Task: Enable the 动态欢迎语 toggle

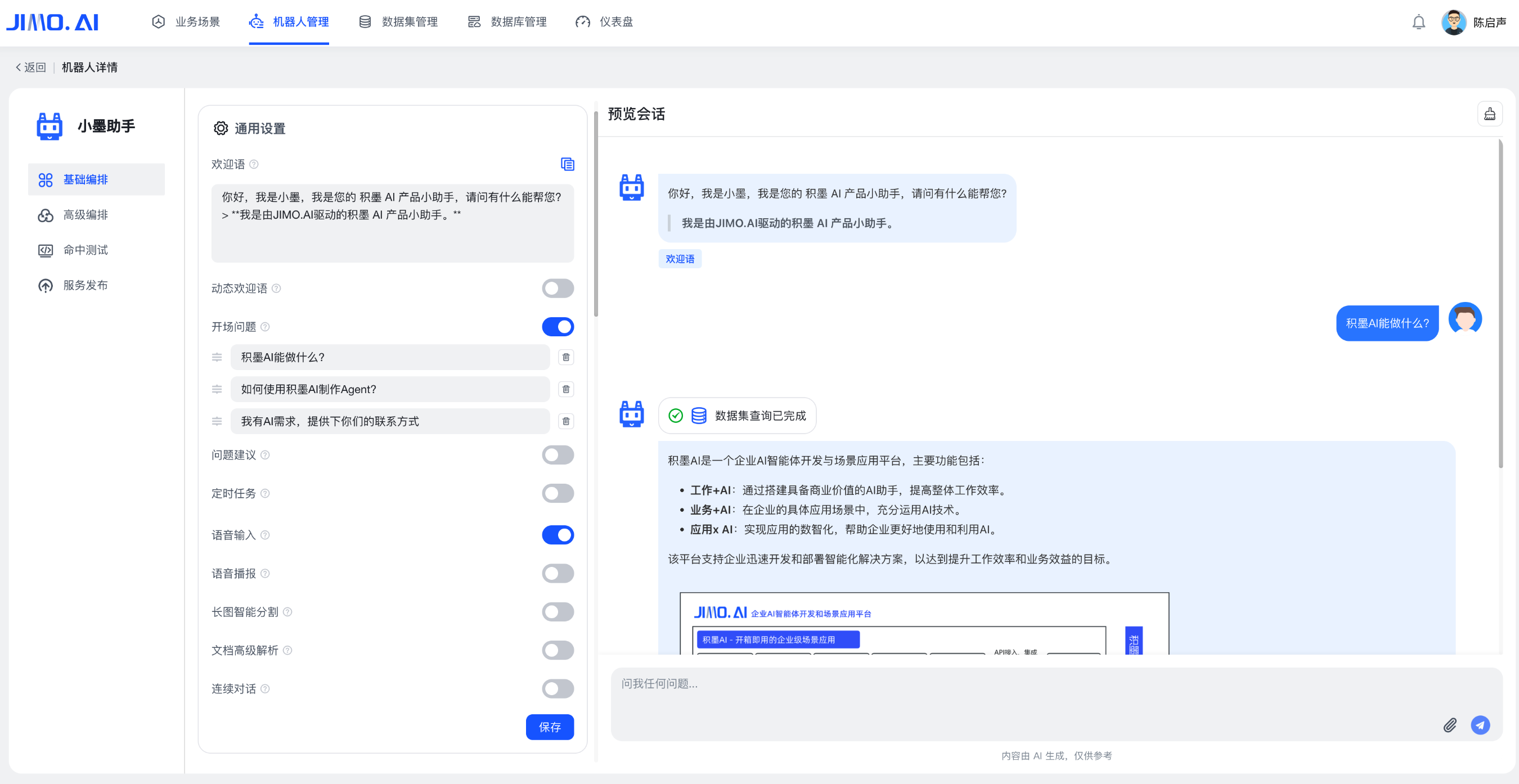Action: 557,289
